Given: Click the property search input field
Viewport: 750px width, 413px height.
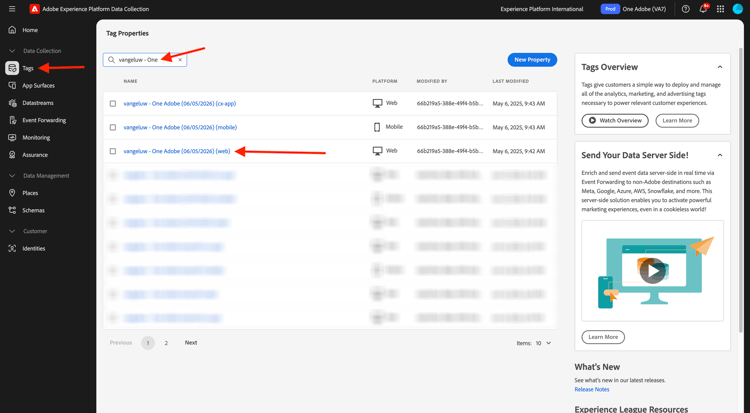Looking at the screenshot, I should pos(145,60).
